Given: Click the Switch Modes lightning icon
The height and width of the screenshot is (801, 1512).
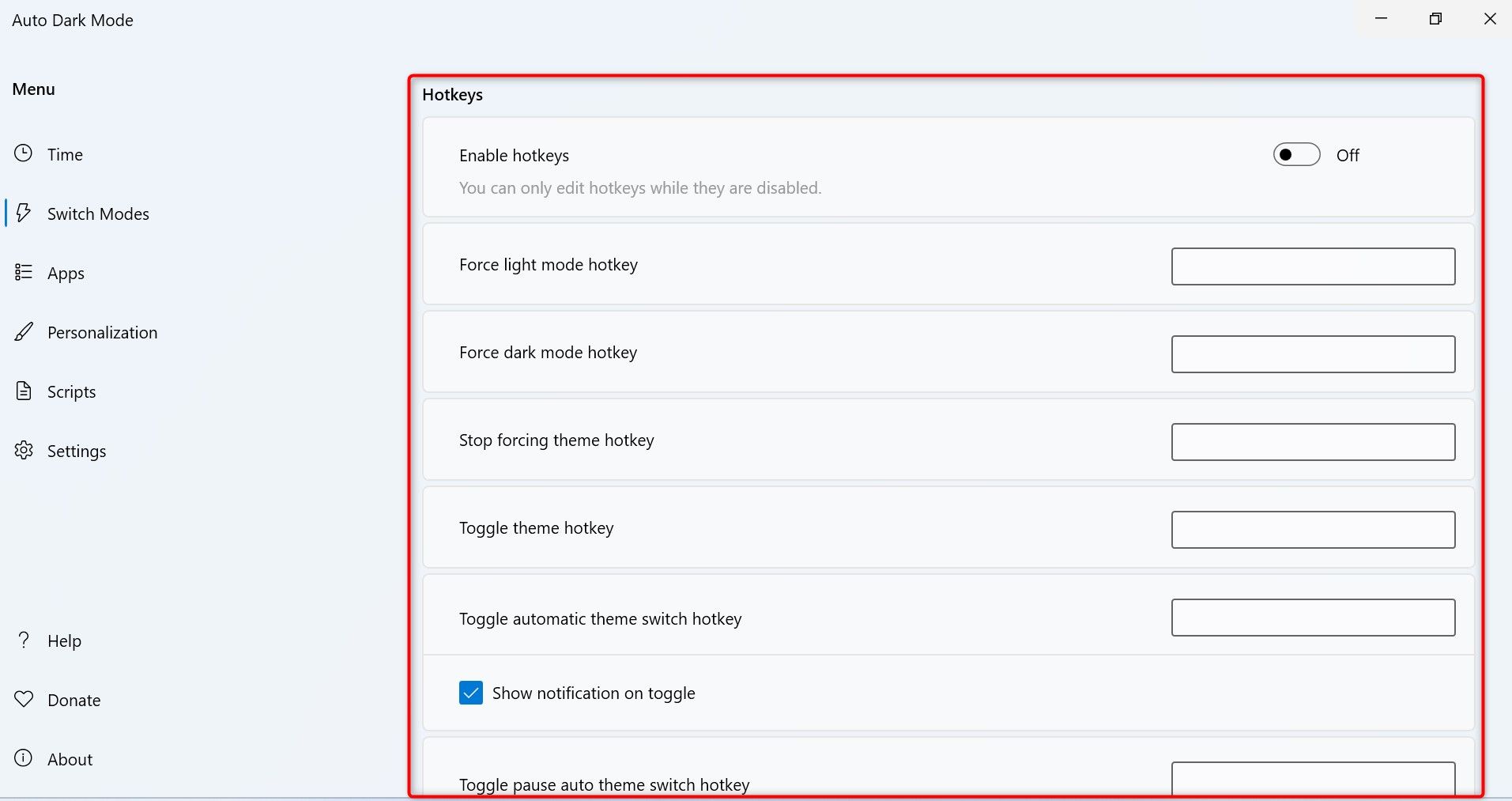Looking at the screenshot, I should coord(24,213).
